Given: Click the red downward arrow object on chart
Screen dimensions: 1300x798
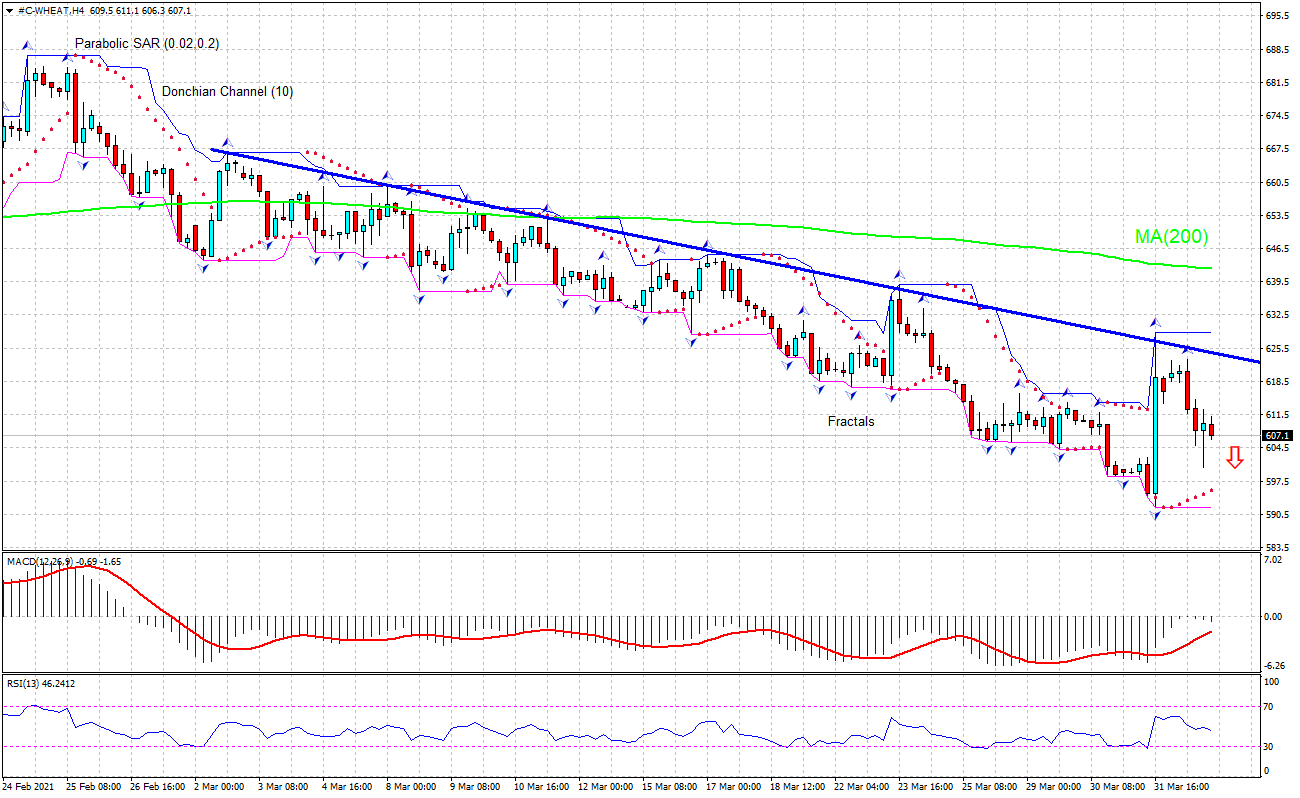Looking at the screenshot, I should pyautogui.click(x=1235, y=457).
